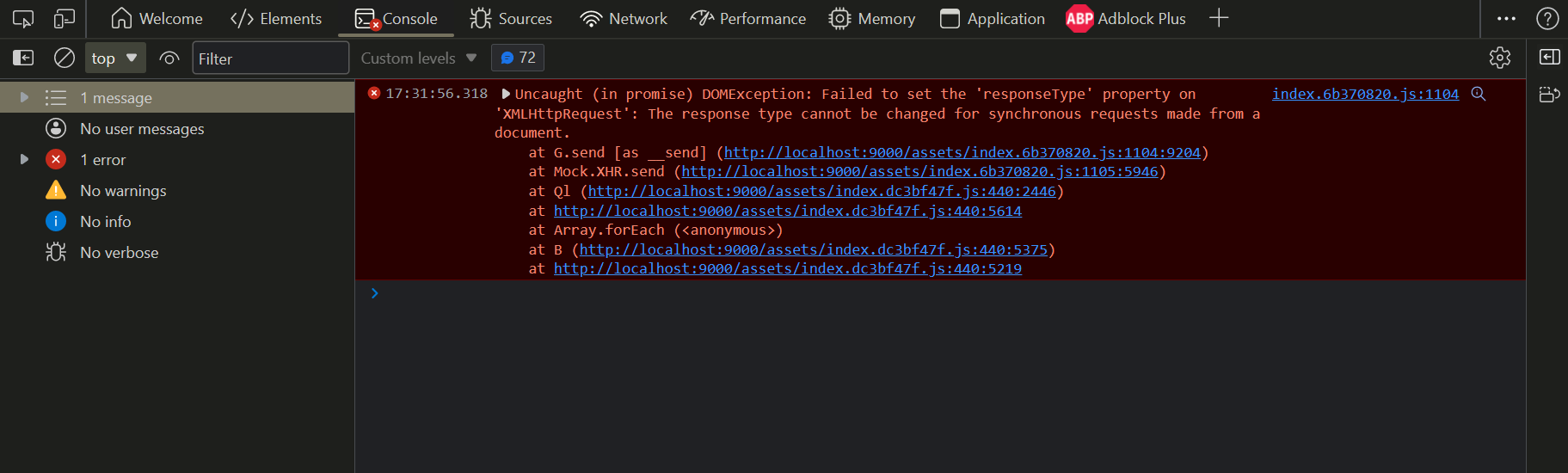Toggle the live expression eye icon
This screenshot has width=1568, height=473.
coord(169,58)
